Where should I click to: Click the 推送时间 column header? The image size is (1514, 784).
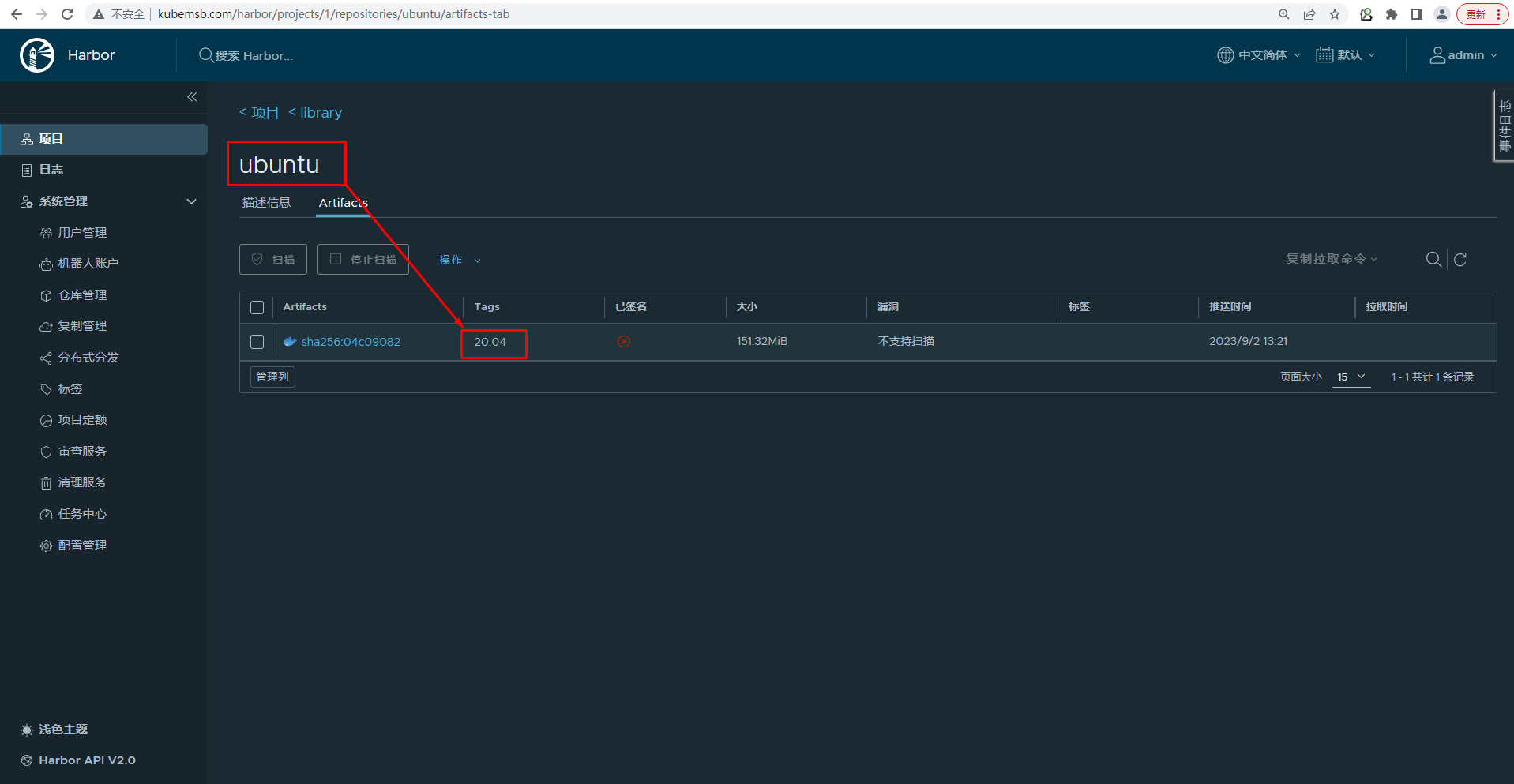coord(1230,307)
